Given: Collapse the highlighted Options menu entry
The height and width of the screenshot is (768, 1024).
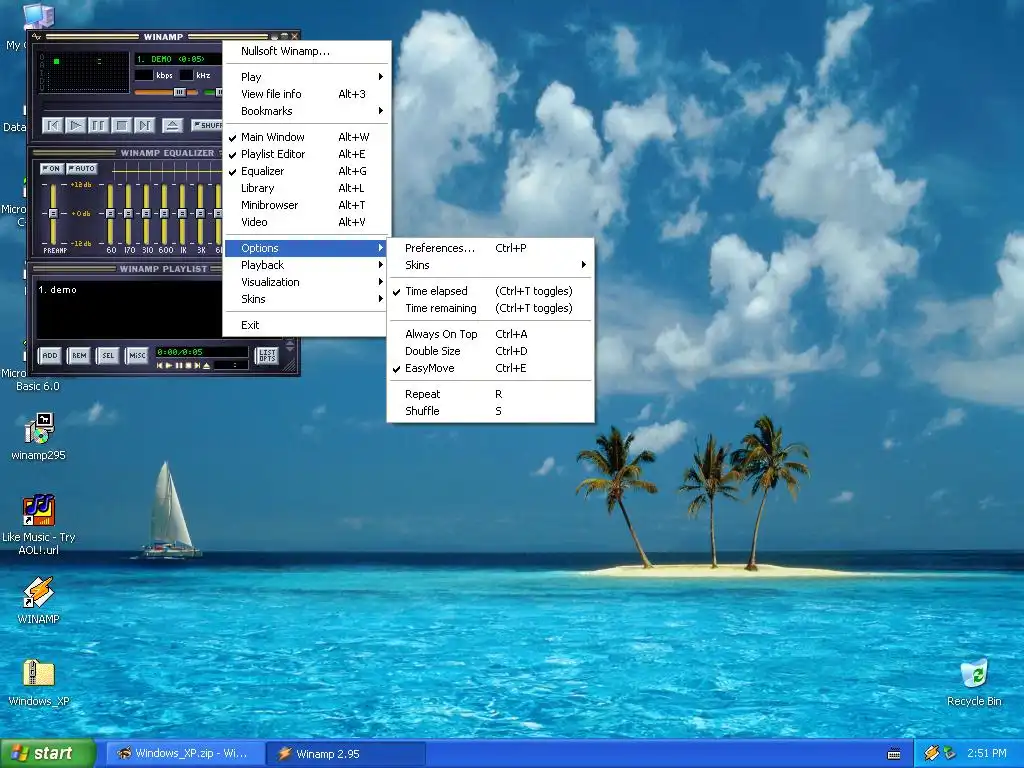Looking at the screenshot, I should pos(306,248).
